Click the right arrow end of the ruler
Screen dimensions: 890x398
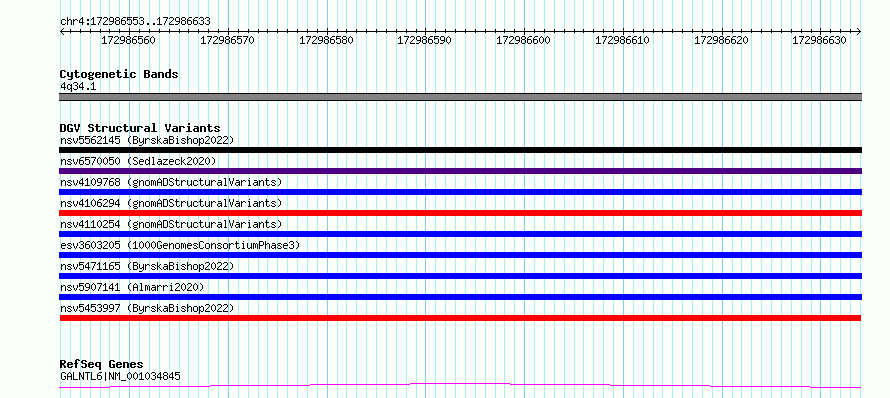click(x=859, y=32)
